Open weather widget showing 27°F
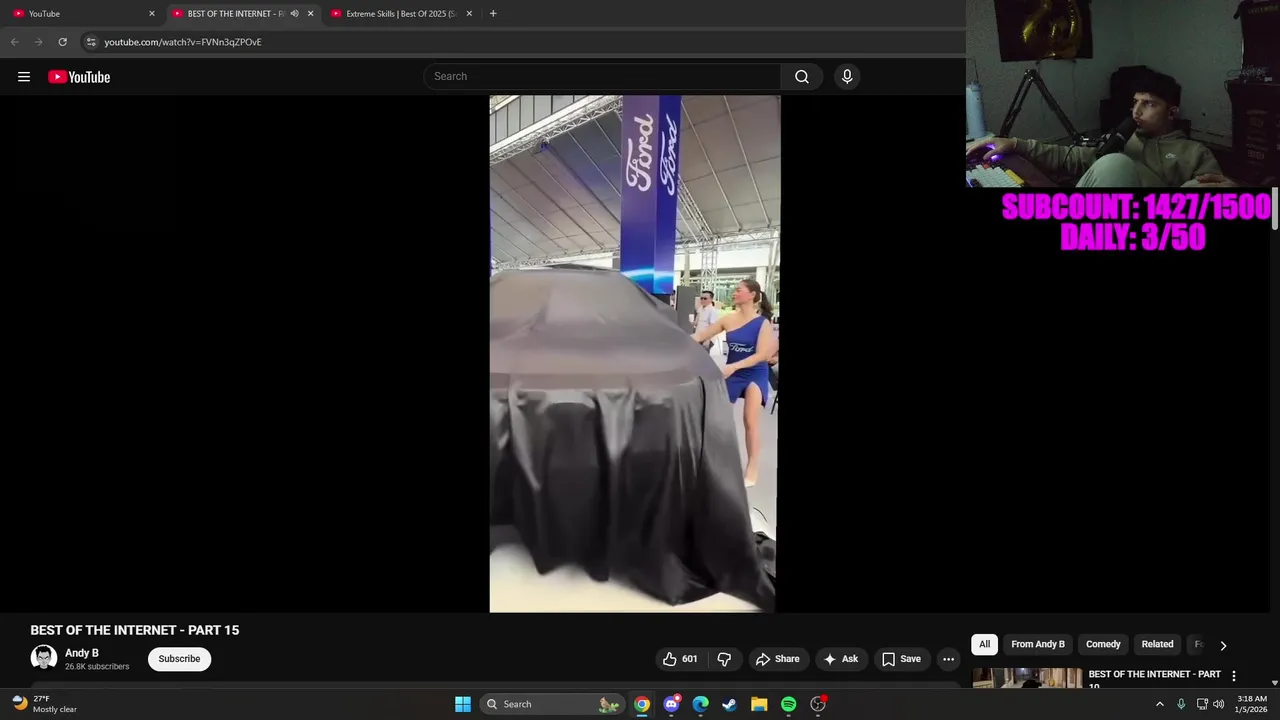 click(45, 704)
